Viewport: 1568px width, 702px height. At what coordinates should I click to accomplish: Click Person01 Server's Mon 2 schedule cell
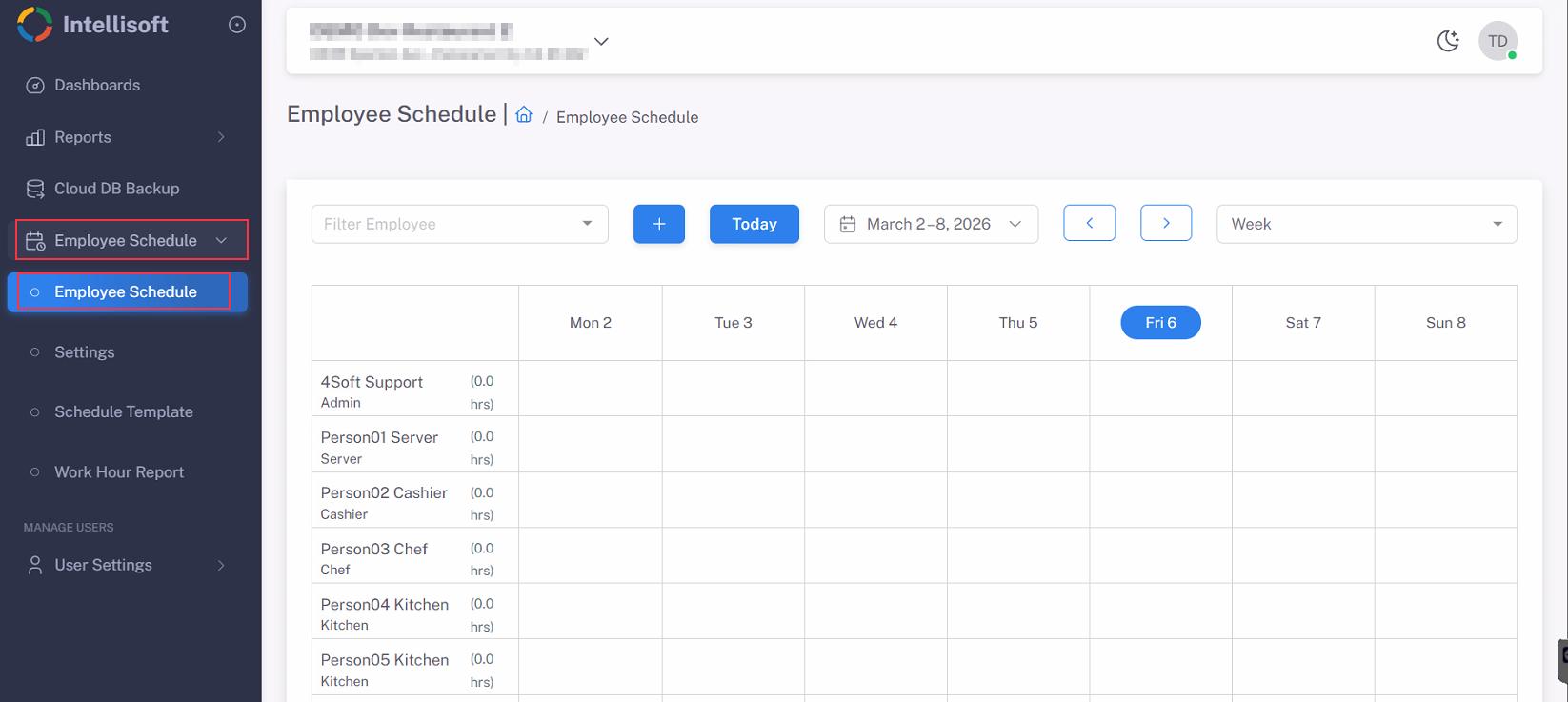(591, 444)
